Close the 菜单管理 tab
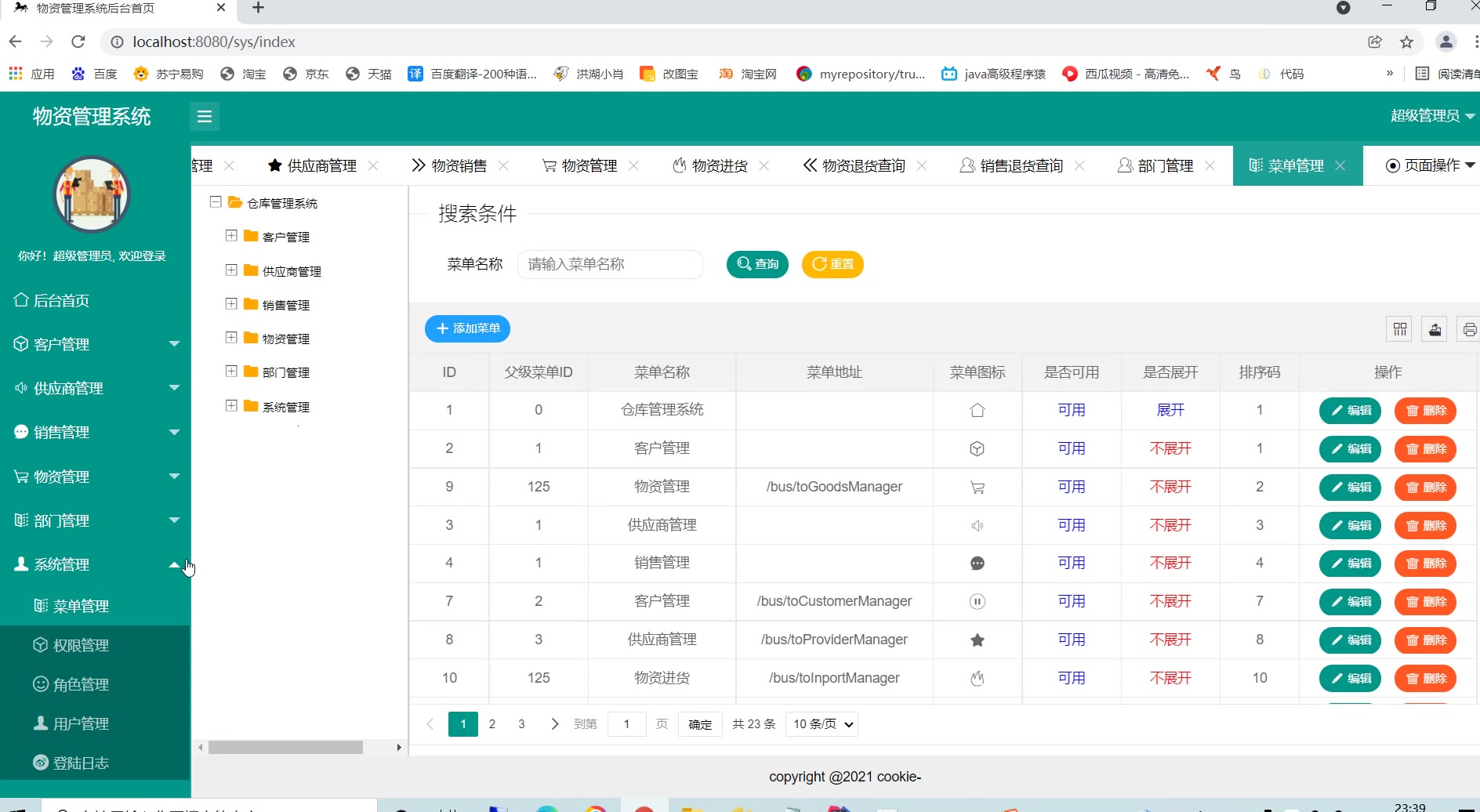Screen dimensions: 1480x812 click(x=1340, y=166)
